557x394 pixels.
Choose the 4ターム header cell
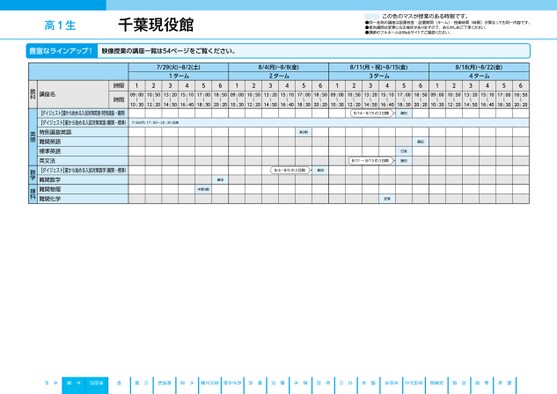point(479,76)
